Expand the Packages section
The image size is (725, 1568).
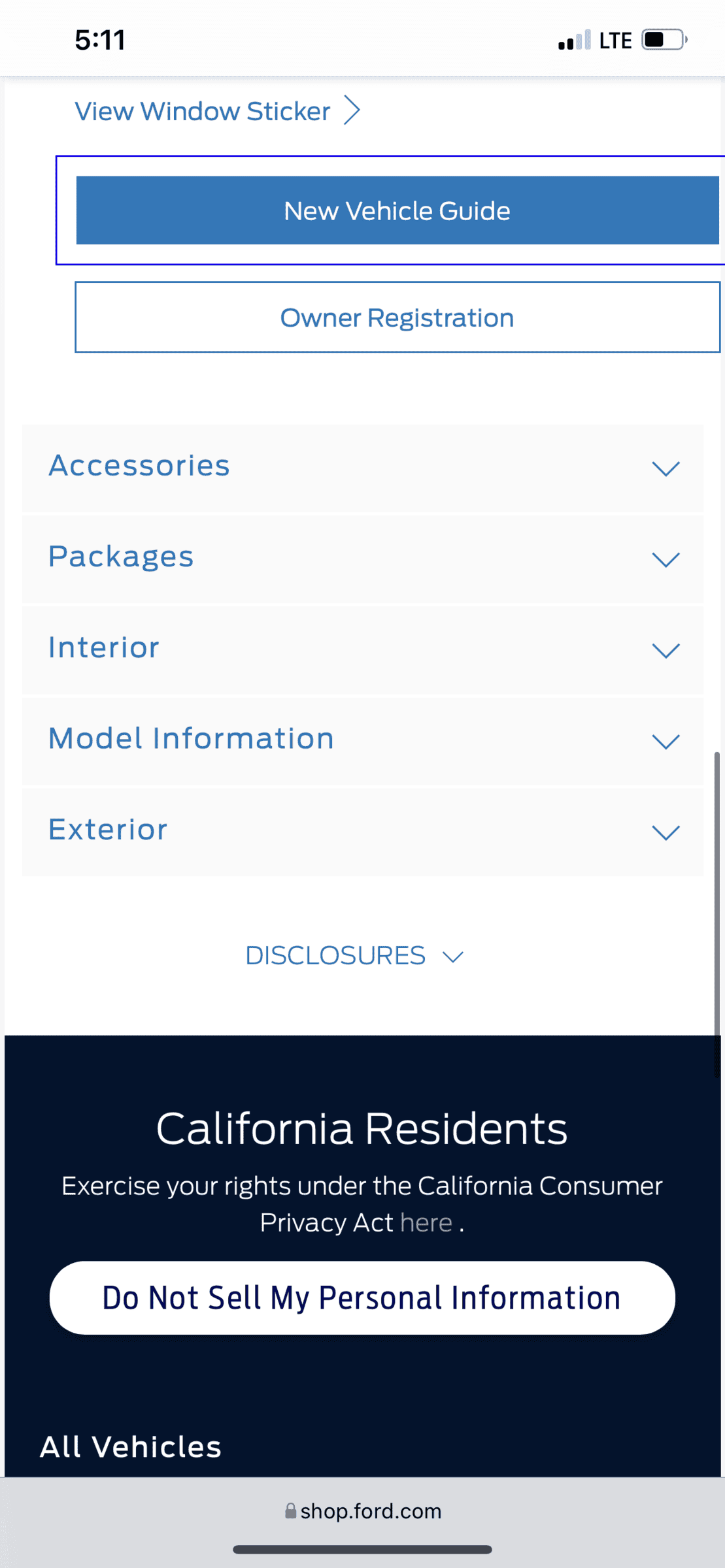click(363, 559)
